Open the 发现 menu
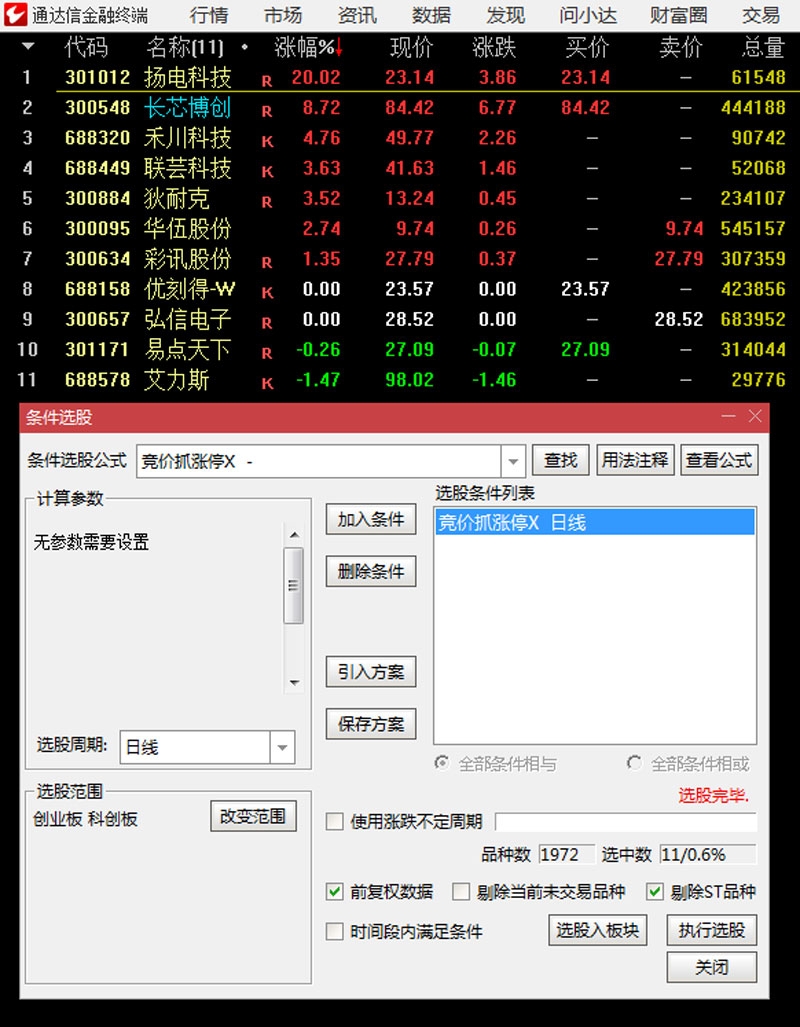Viewport: 800px width, 1027px height. tap(505, 14)
